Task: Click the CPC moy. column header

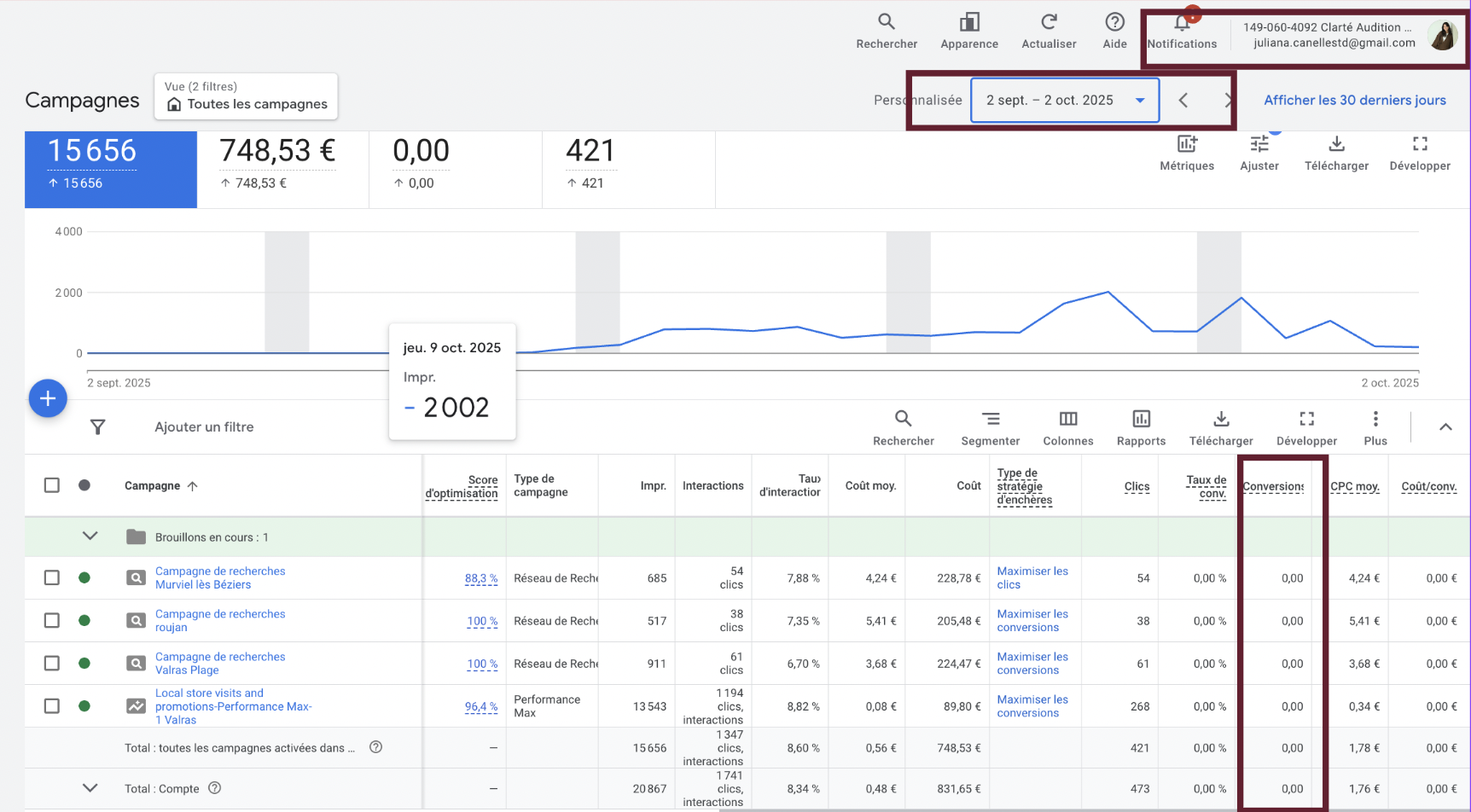Action: coord(1355,486)
